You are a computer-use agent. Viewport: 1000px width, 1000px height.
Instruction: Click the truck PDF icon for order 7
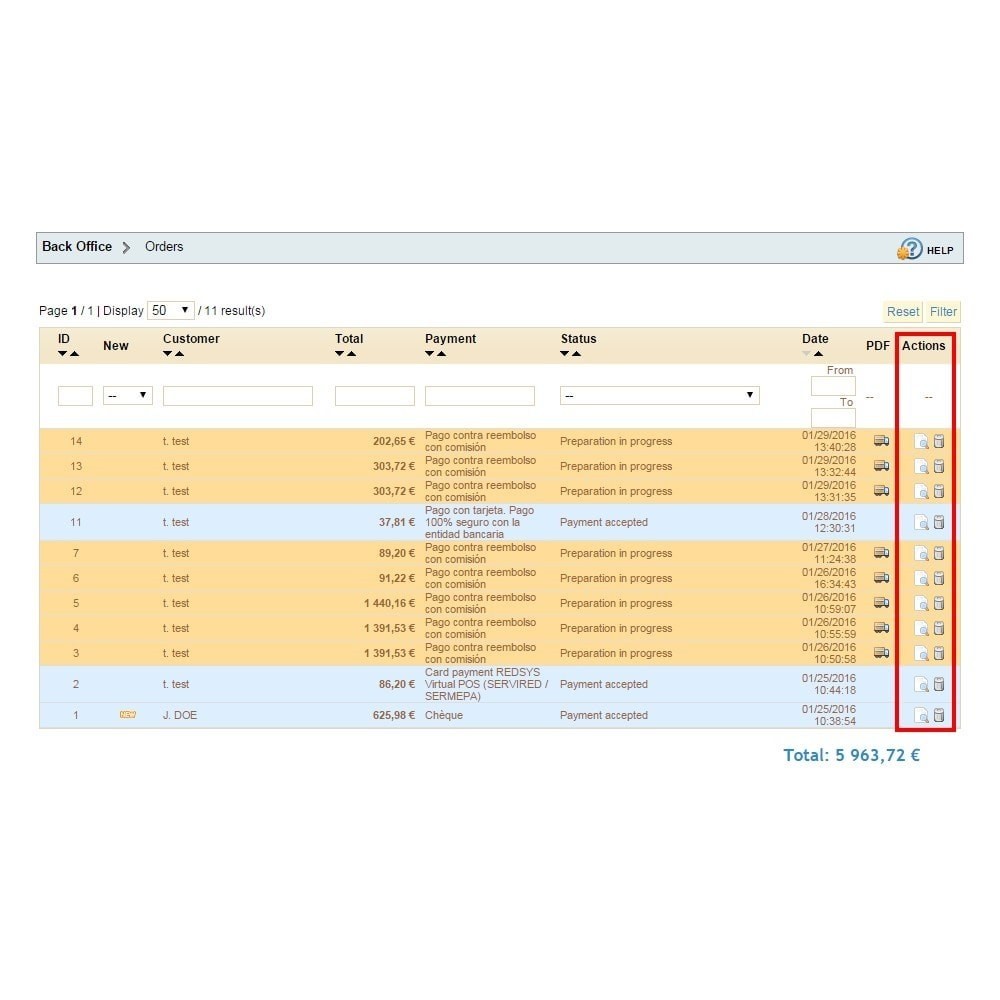click(x=881, y=552)
